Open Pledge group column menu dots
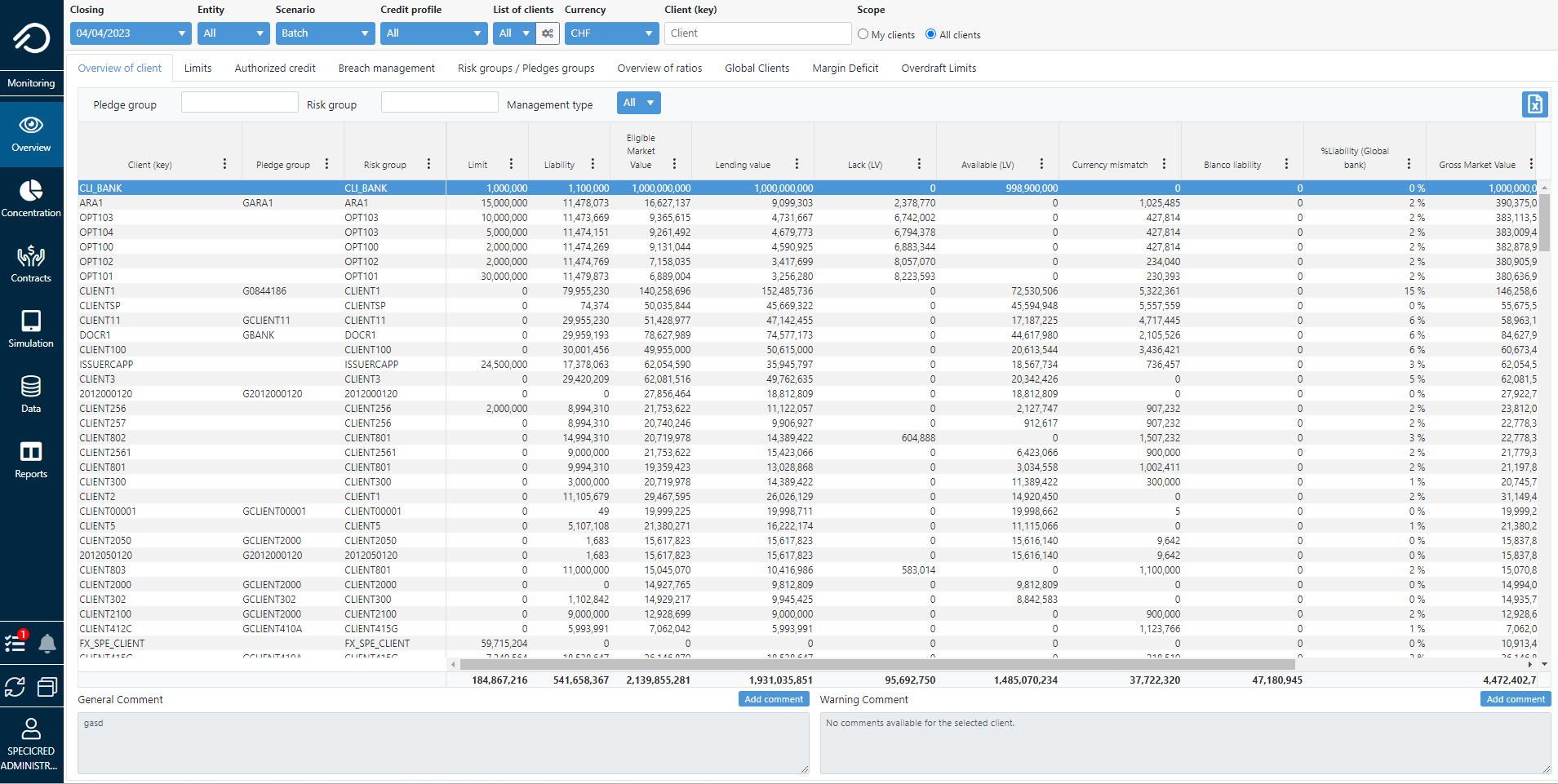 326,164
